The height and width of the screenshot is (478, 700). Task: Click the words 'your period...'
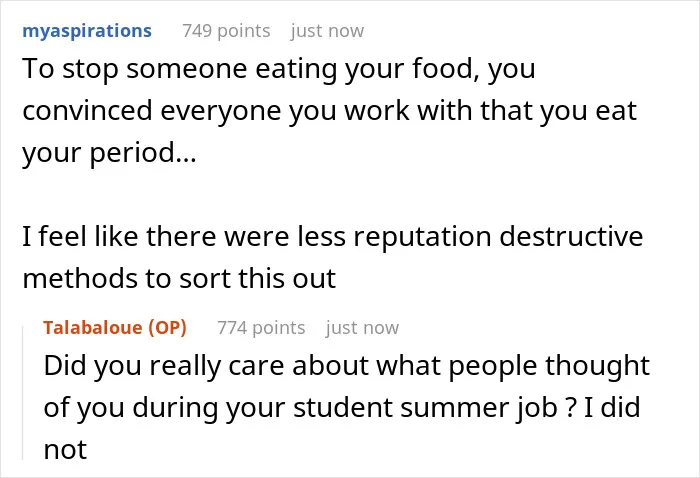coord(109,153)
